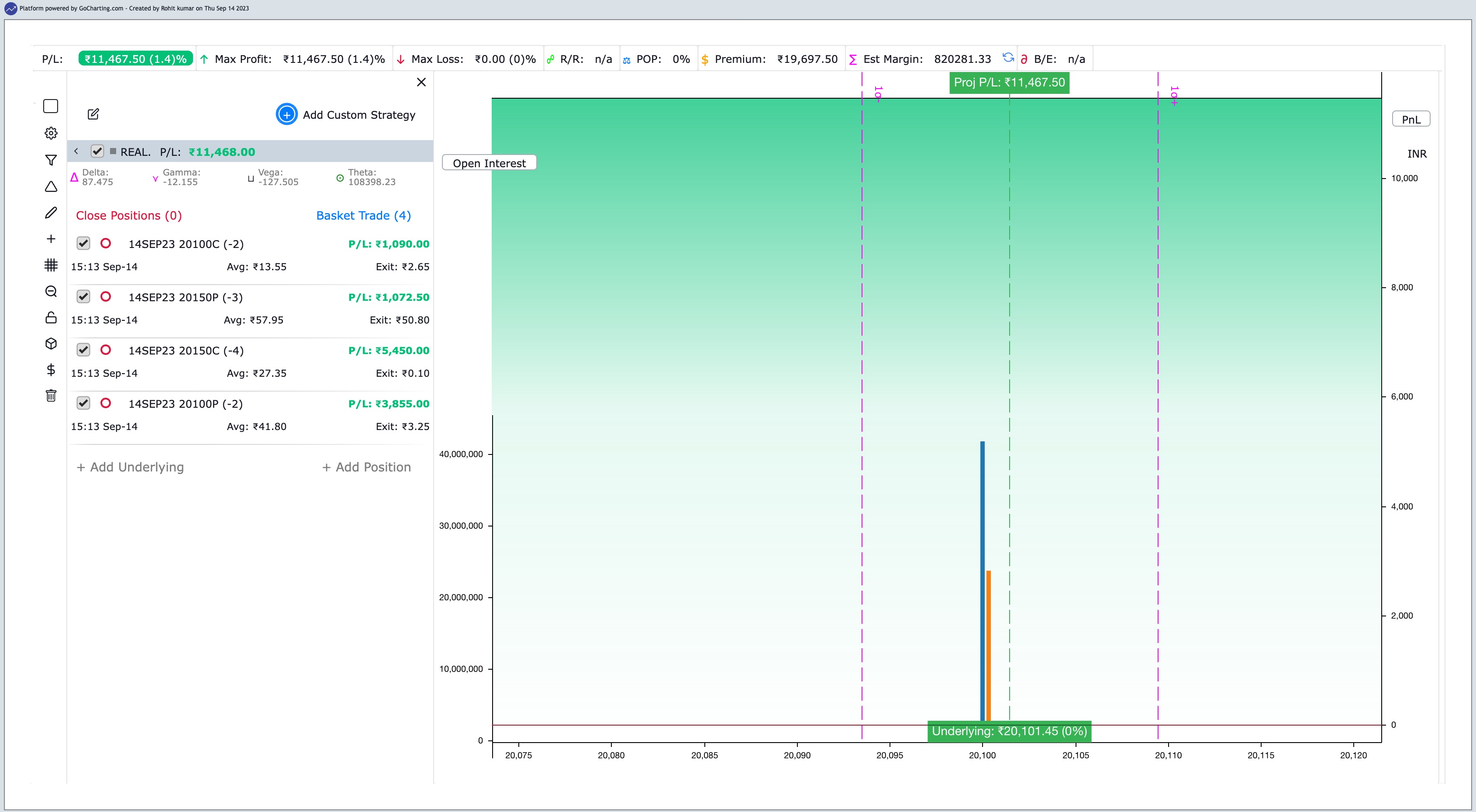Click the red Max Loss arrow icon
Image resolution: width=1476 pixels, height=812 pixels.
point(400,59)
